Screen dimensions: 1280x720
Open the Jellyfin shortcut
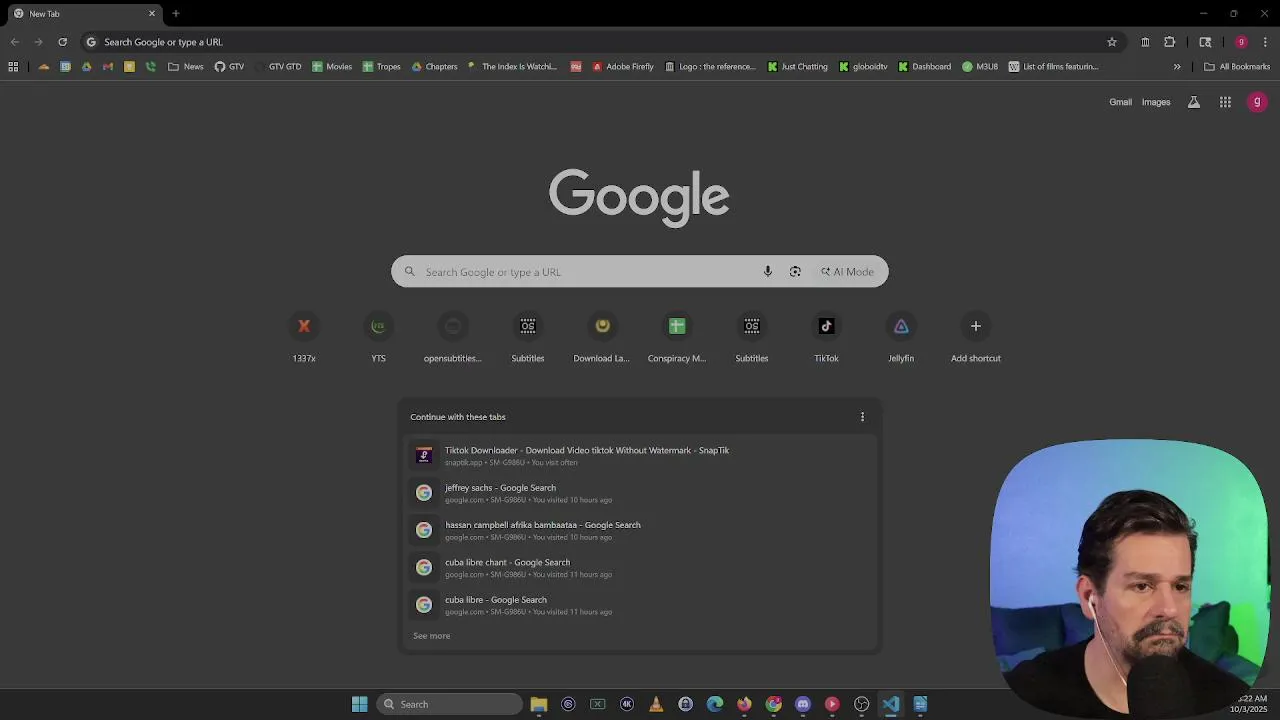tap(901, 338)
